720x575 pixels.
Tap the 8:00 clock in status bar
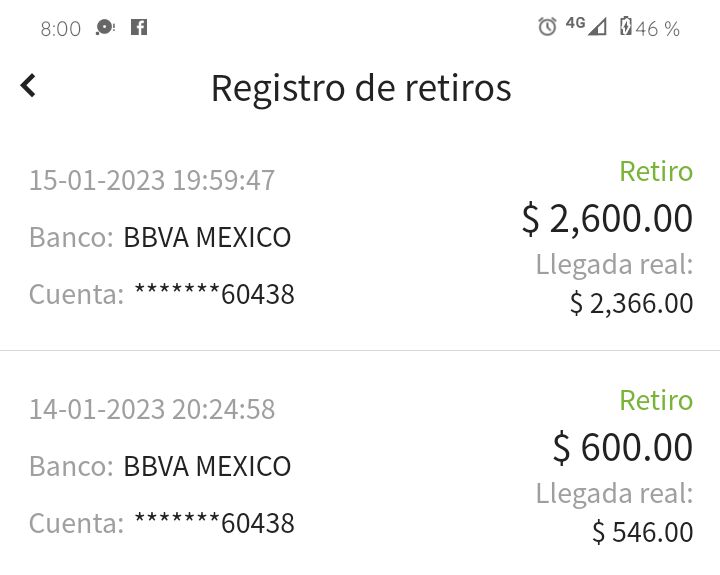[x=61, y=29]
